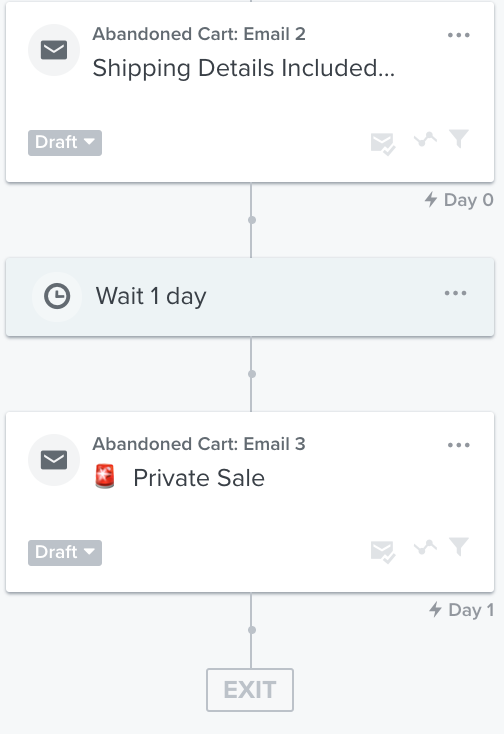Click the analytics trend icon on Email 2
The height and width of the screenshot is (734, 504).
[x=425, y=139]
